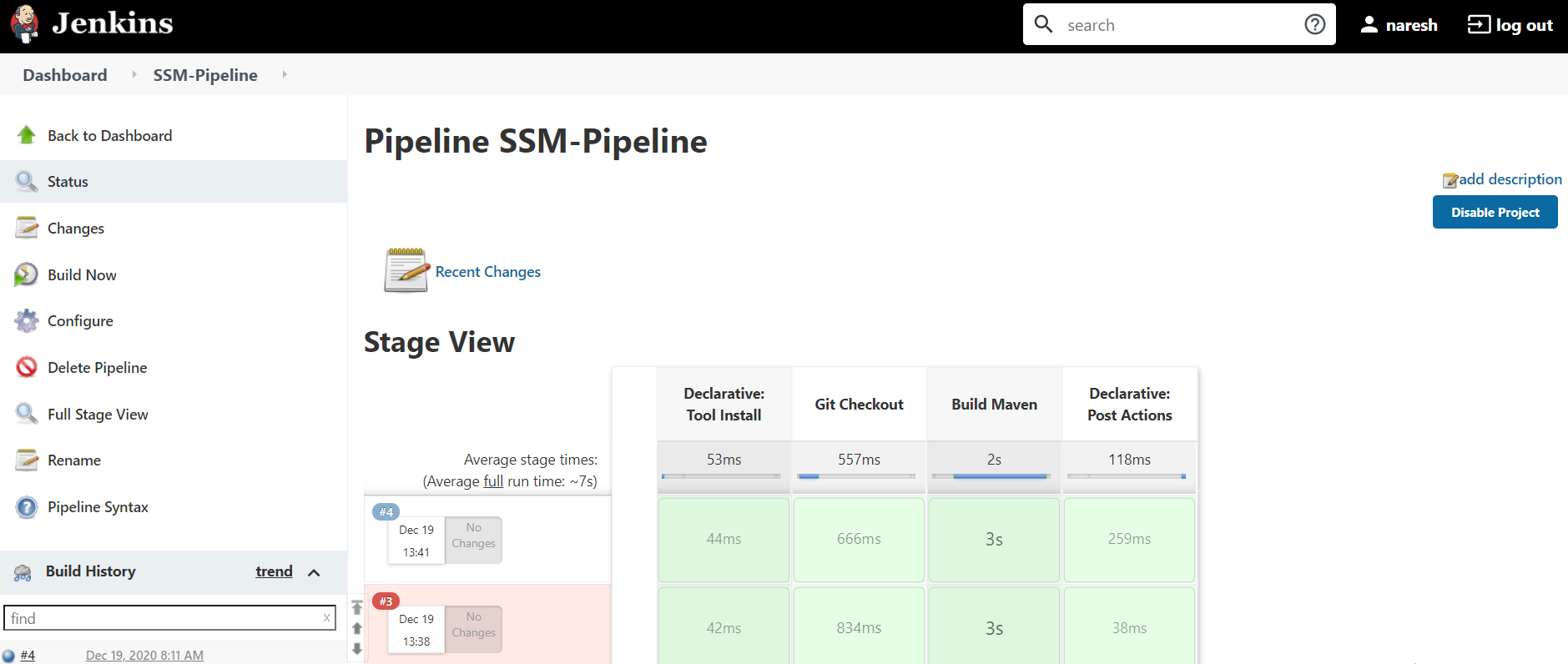This screenshot has height=664, width=1568.
Task: Open the build #4 badge in Stage View
Action: 386,512
